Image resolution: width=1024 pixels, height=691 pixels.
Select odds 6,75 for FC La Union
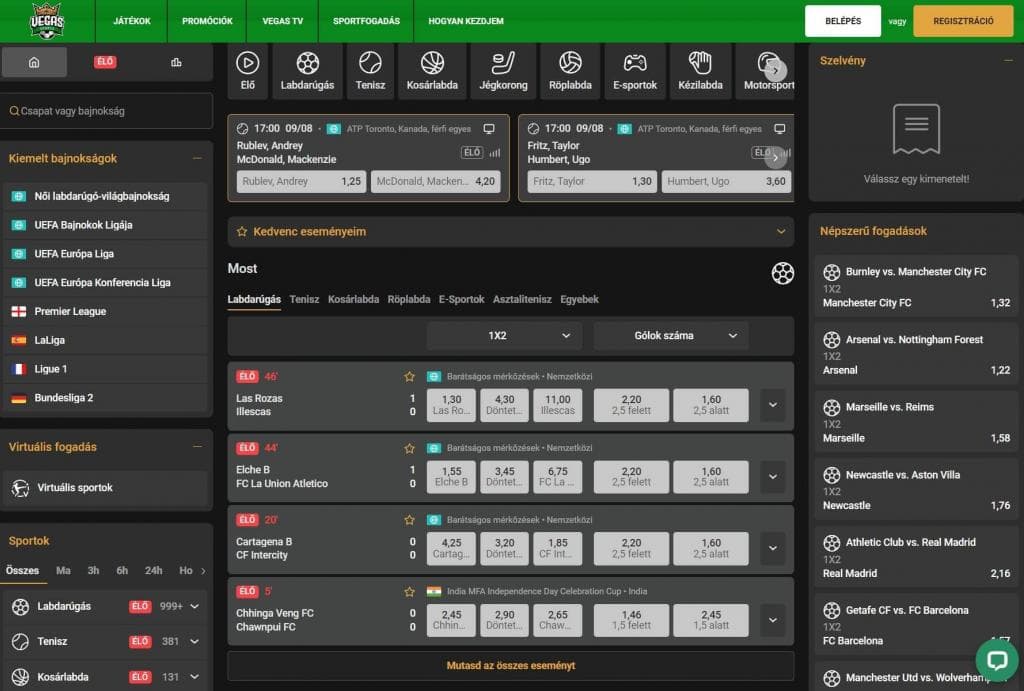(558, 477)
